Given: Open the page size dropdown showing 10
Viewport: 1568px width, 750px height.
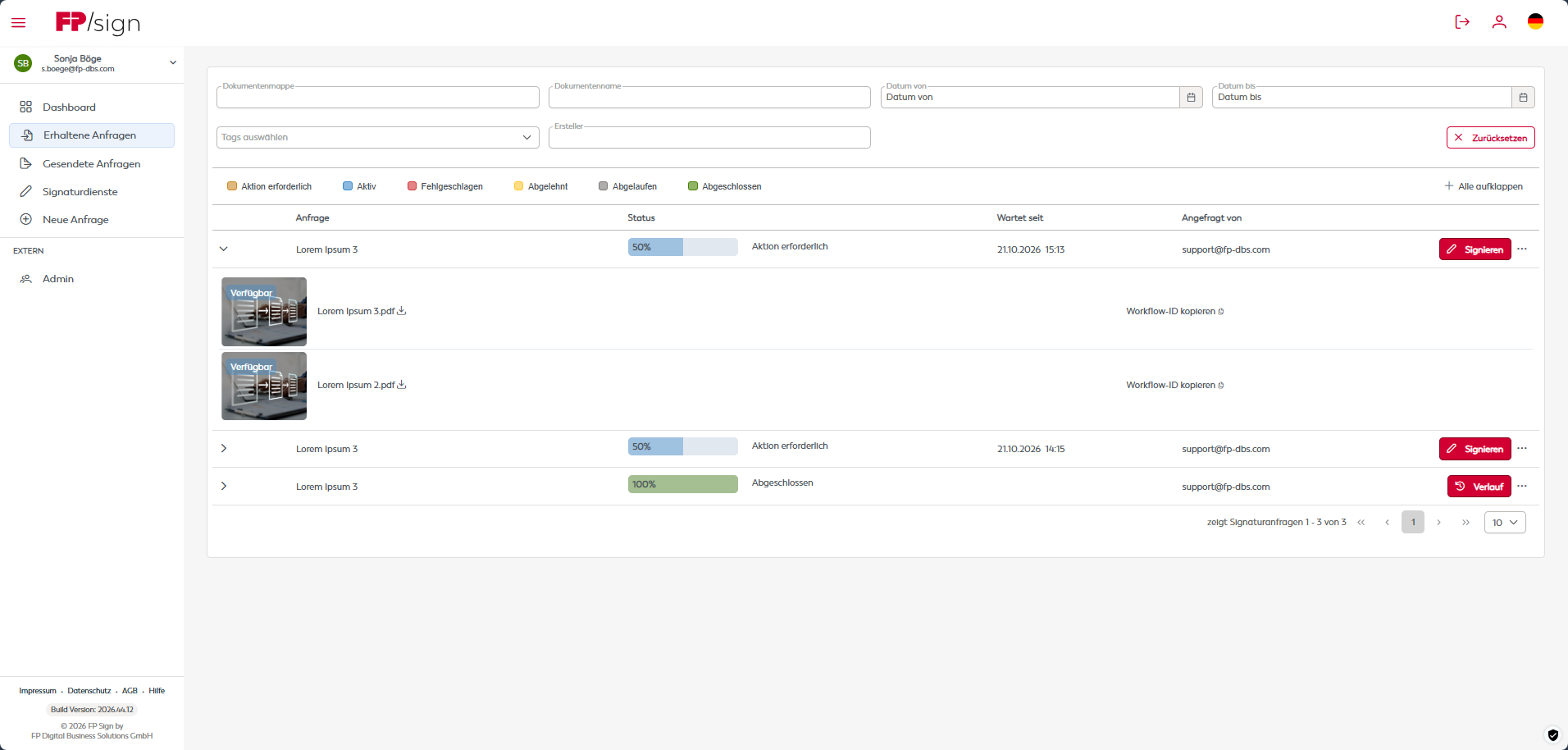Looking at the screenshot, I should 1505,523.
